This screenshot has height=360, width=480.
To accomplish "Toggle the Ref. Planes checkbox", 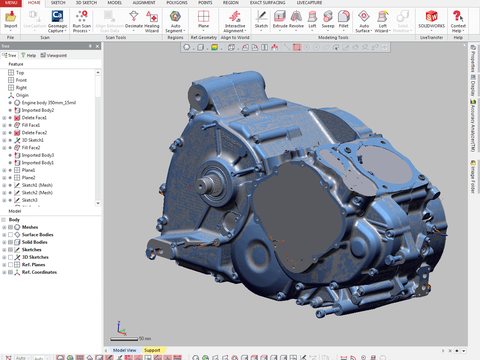I will [x=10, y=265].
